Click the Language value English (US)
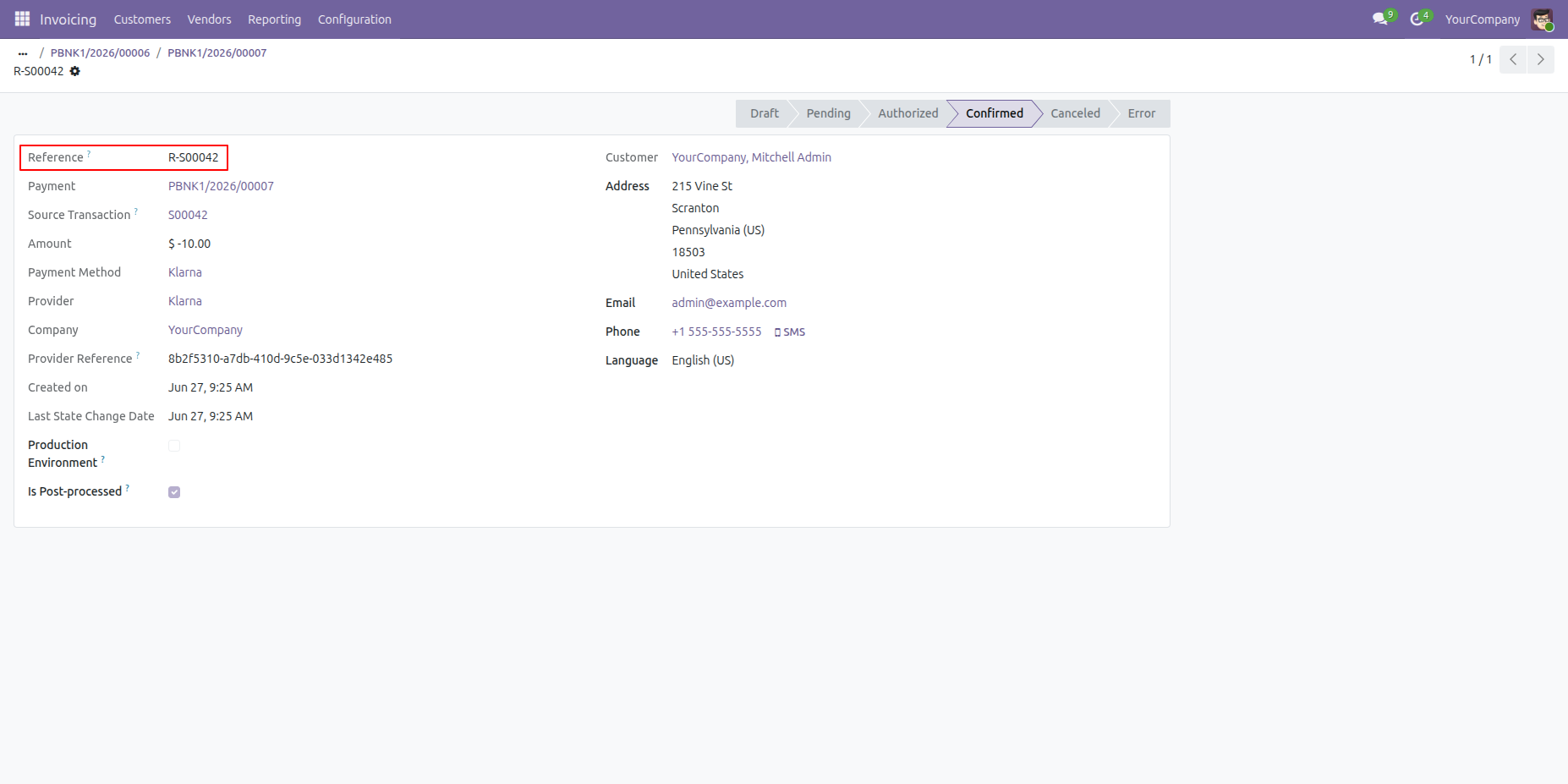The width and height of the screenshot is (1568, 784). (x=703, y=360)
